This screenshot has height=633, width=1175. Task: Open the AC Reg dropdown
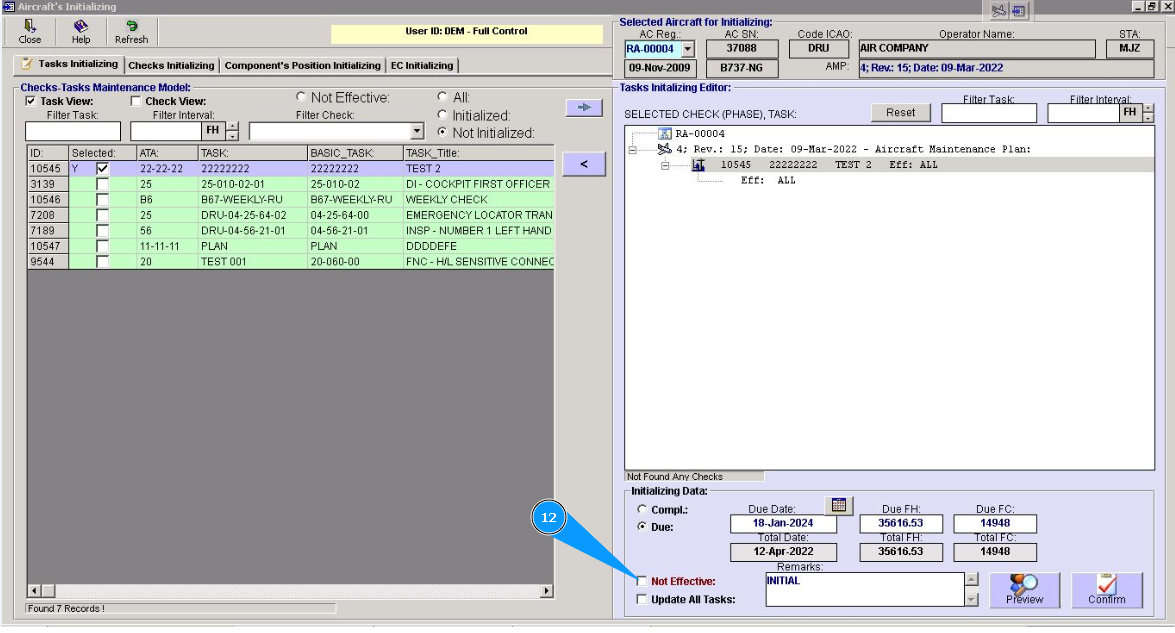point(687,49)
